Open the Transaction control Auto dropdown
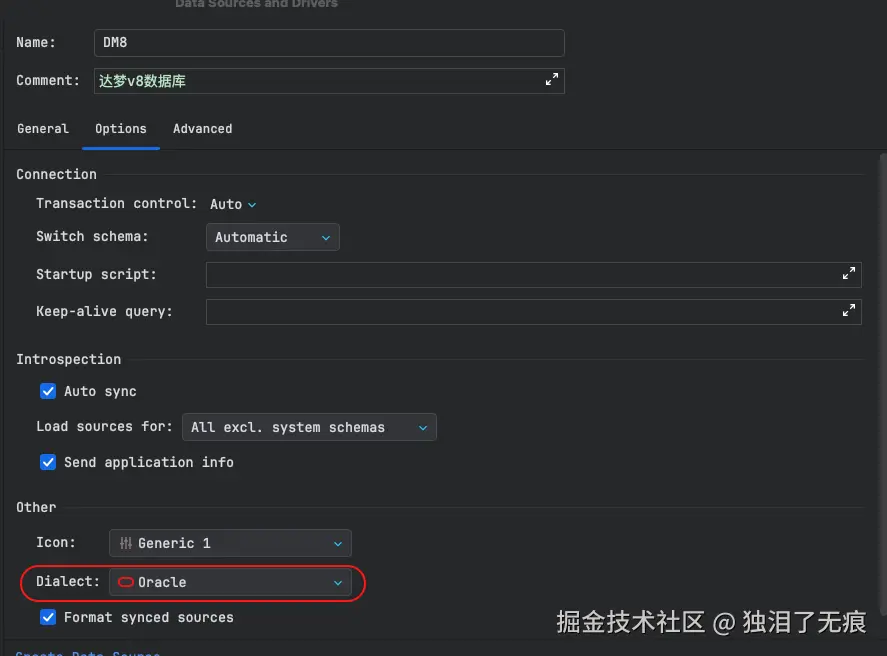Image resolution: width=887 pixels, height=656 pixels. (x=233, y=204)
